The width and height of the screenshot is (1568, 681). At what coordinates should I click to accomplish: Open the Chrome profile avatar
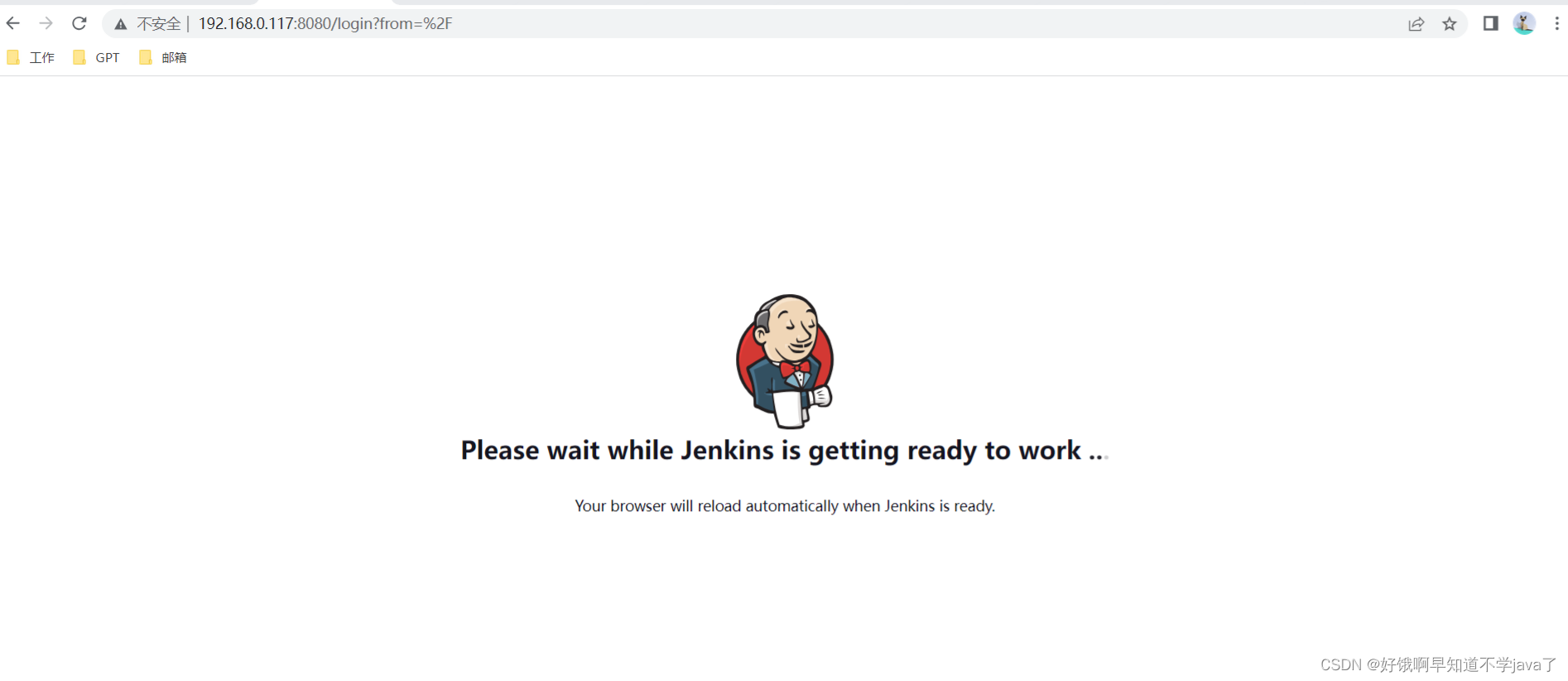pyautogui.click(x=1524, y=23)
